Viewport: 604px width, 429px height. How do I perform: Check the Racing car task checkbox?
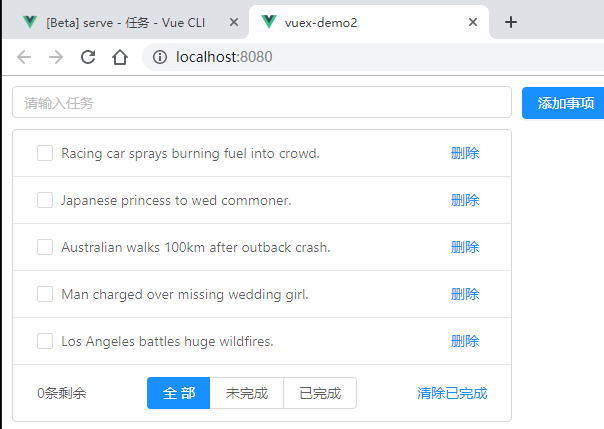[45, 153]
